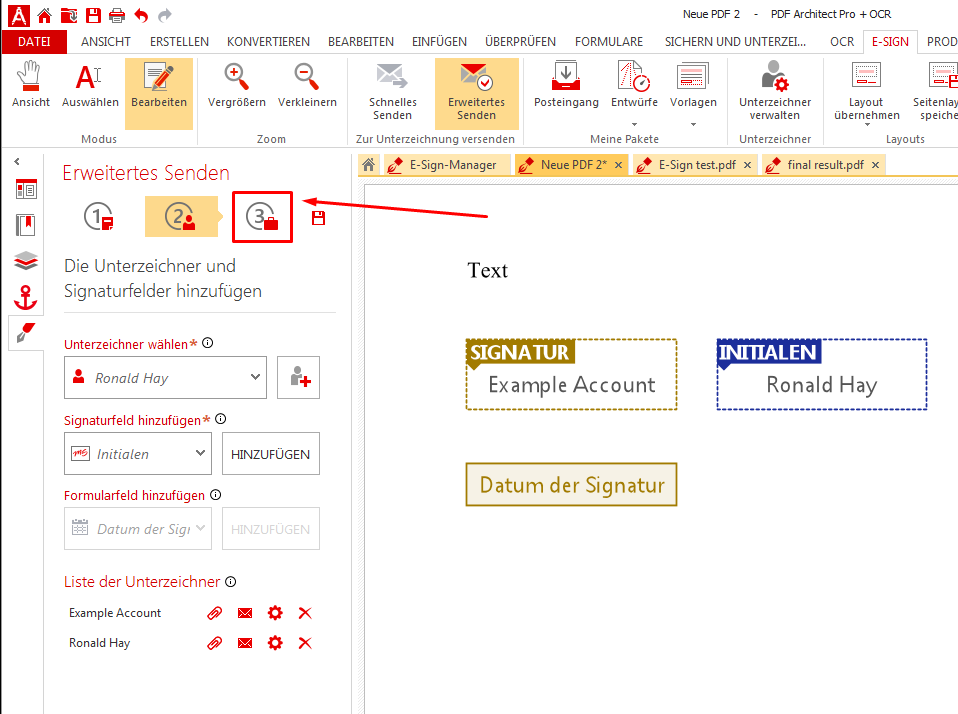958x714 pixels.
Task: Click the info icon beside Unterzeichner wählen
Action: [208, 343]
